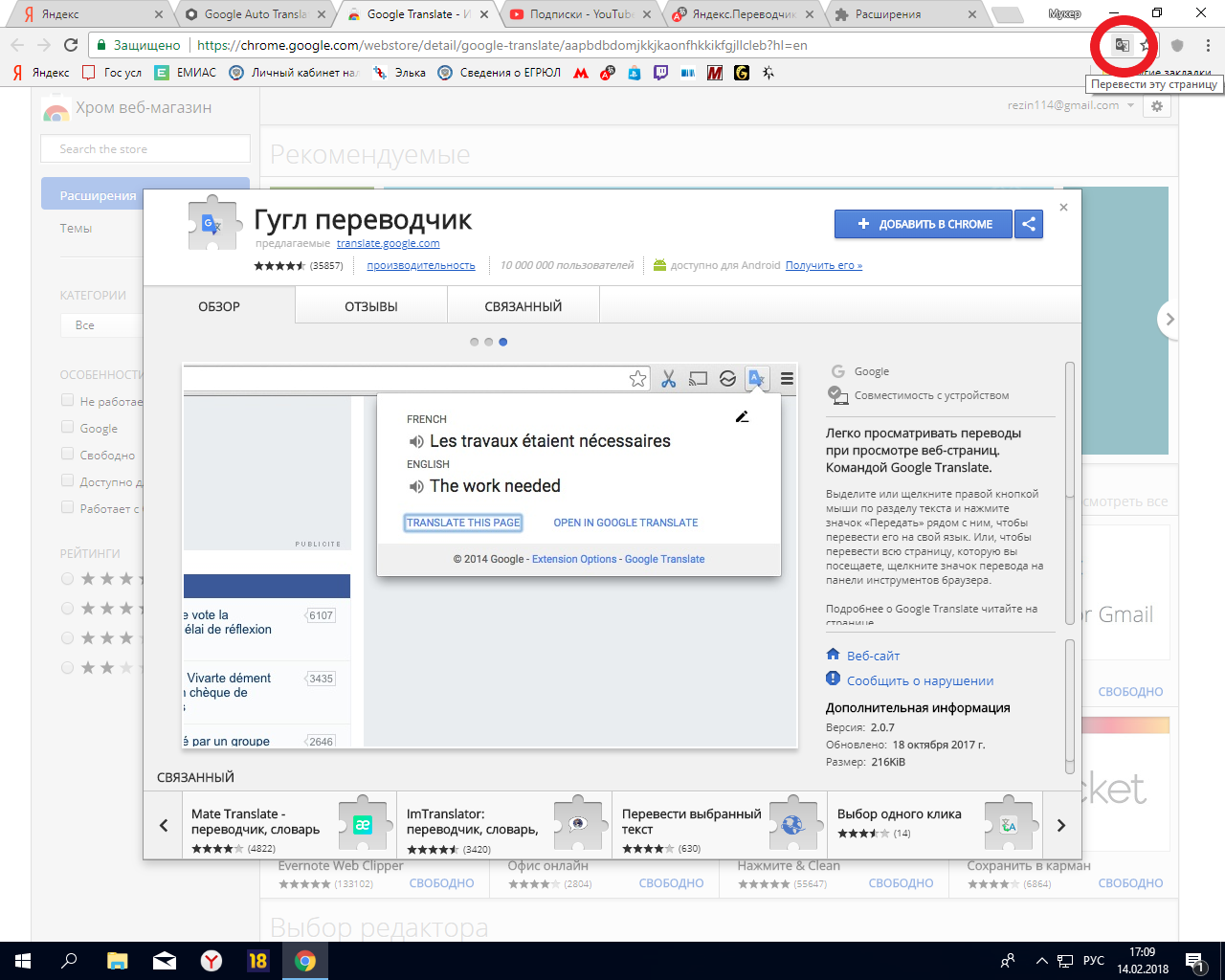This screenshot has width=1225, height=980.
Task: Click the shield extension icon in toolbar
Action: point(1177,45)
